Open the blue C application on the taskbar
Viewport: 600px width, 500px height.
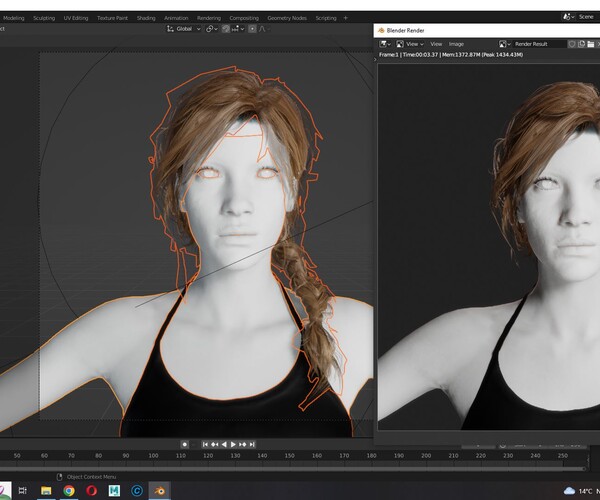(x=137, y=490)
